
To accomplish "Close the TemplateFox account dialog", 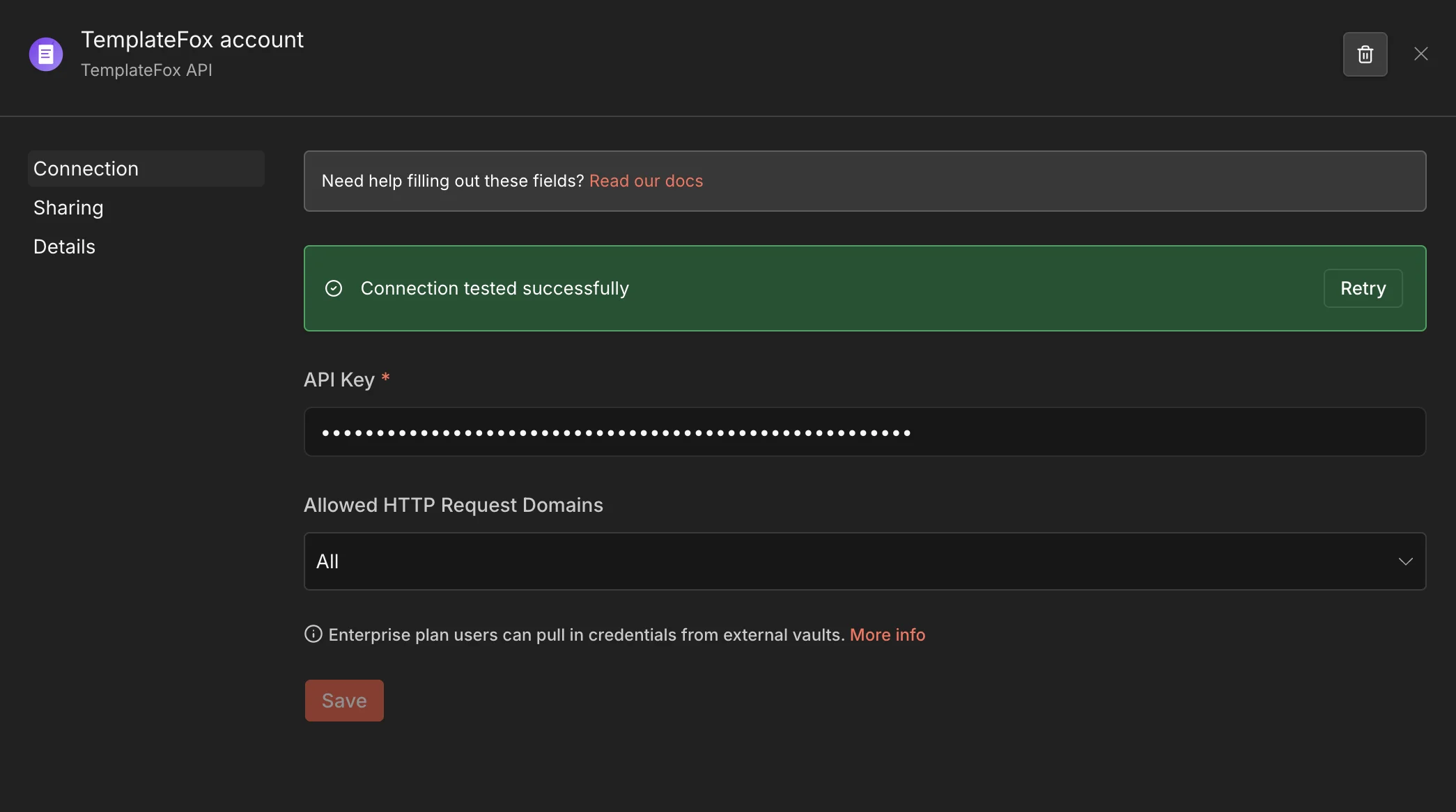I will [x=1420, y=54].
